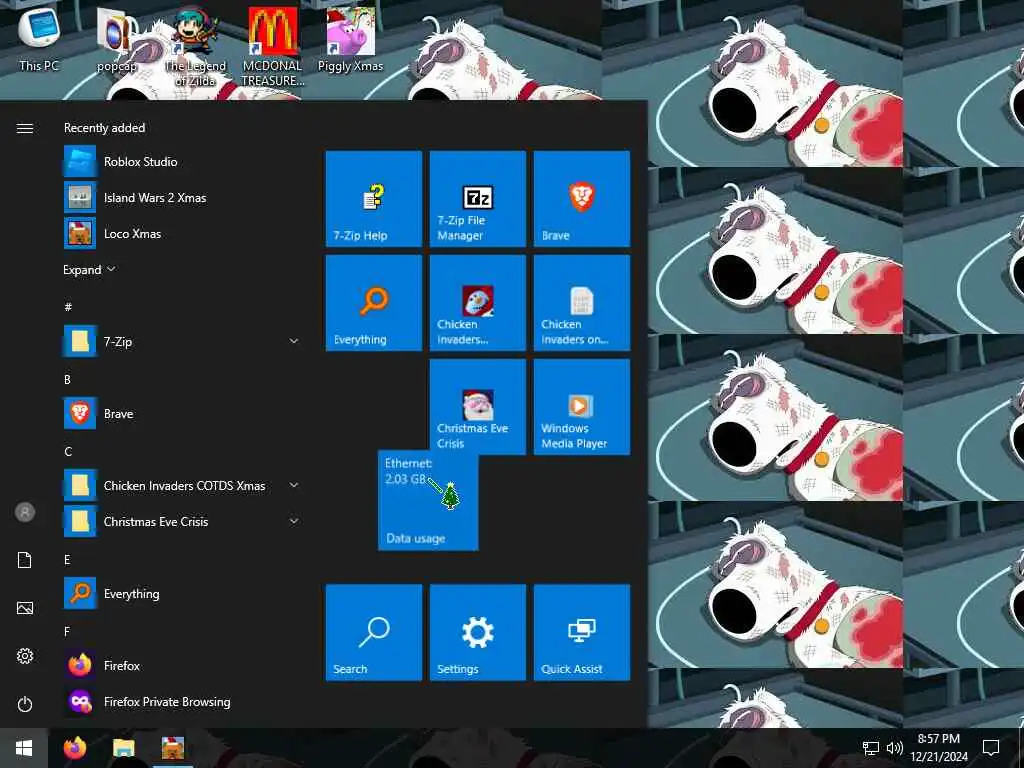Expand the 7-Zip folder chevron

tap(294, 341)
